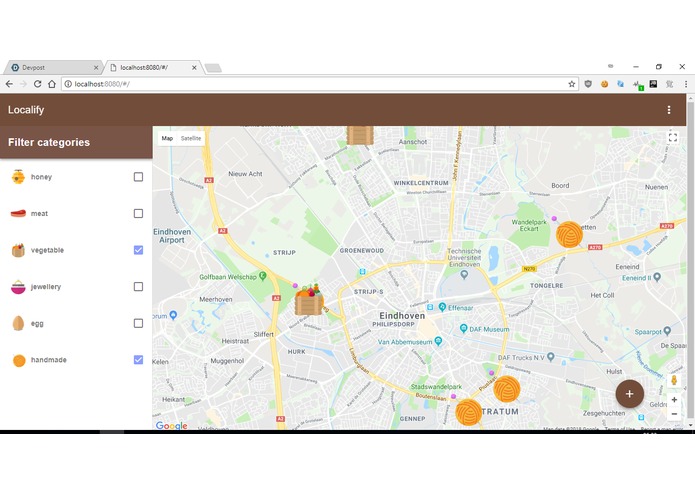Uncheck the vegetable filter checkbox
Screen dimensions: 695x494
(x=138, y=250)
